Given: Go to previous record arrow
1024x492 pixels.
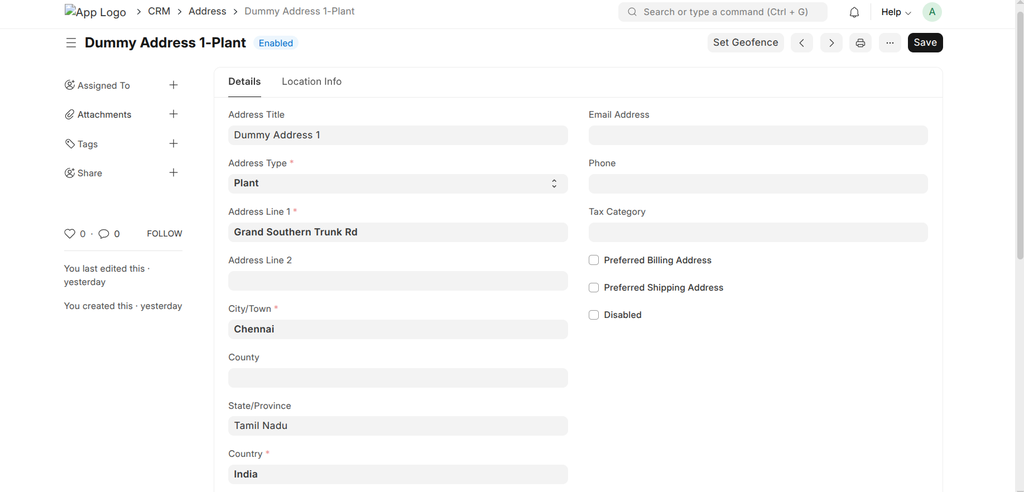Looking at the screenshot, I should coord(802,43).
